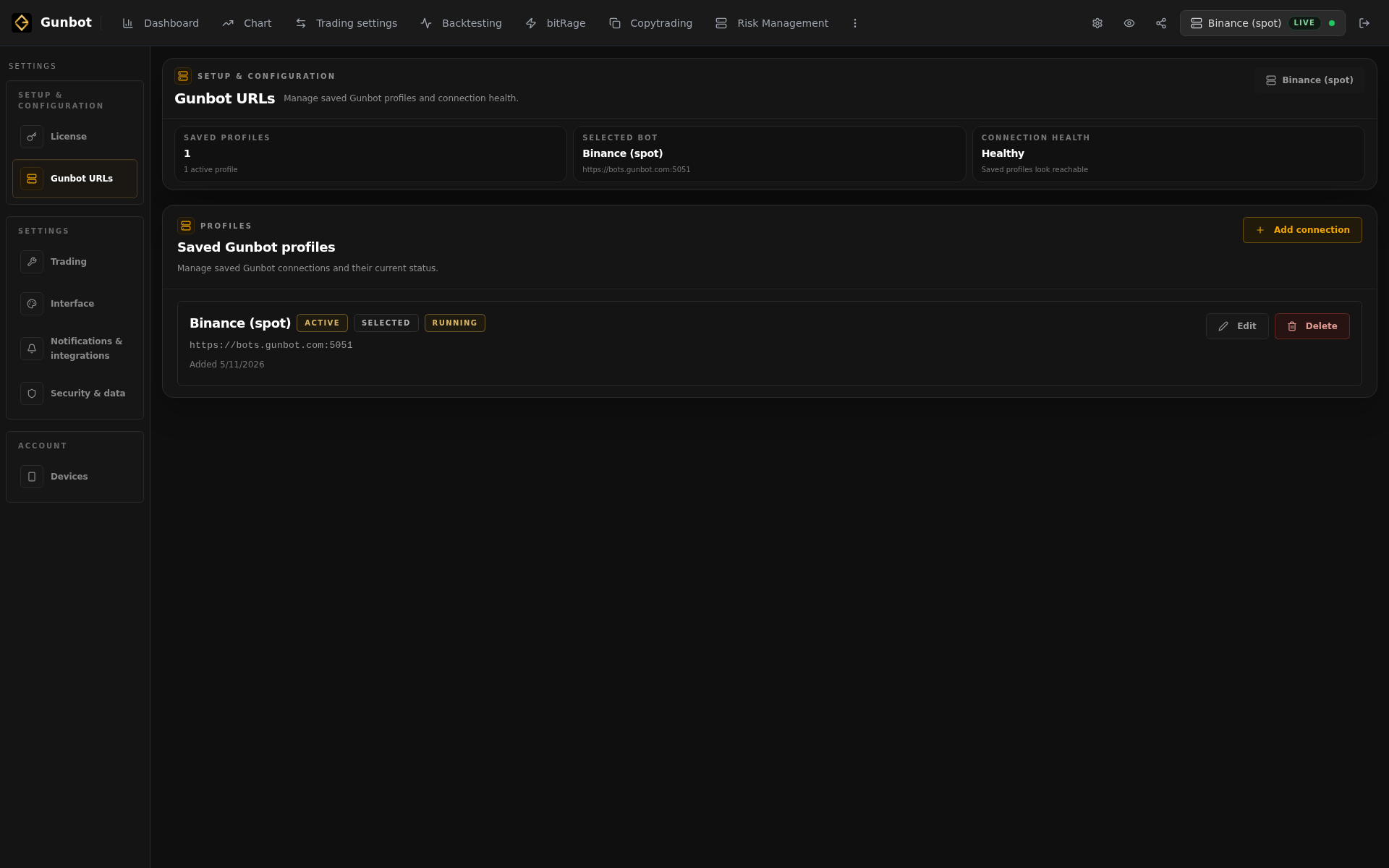
Task: Click the Profiles section server icon
Action: 186,226
